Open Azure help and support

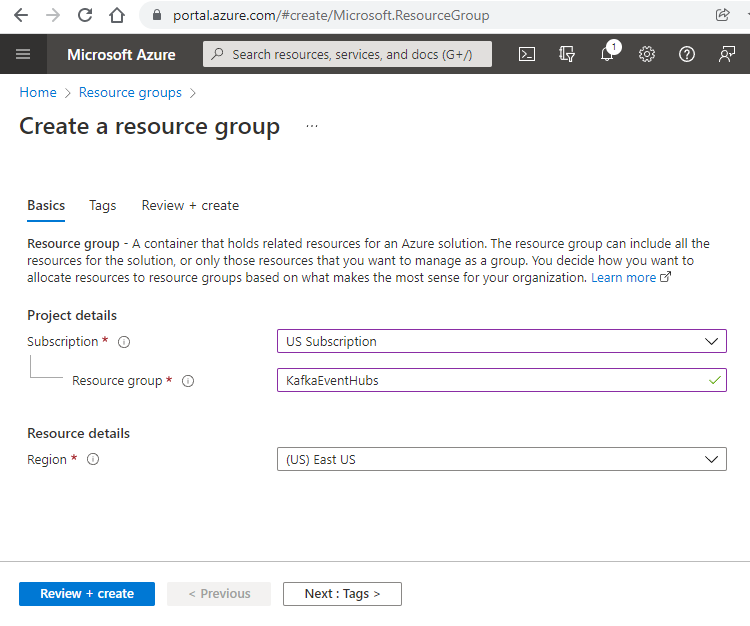(687, 54)
